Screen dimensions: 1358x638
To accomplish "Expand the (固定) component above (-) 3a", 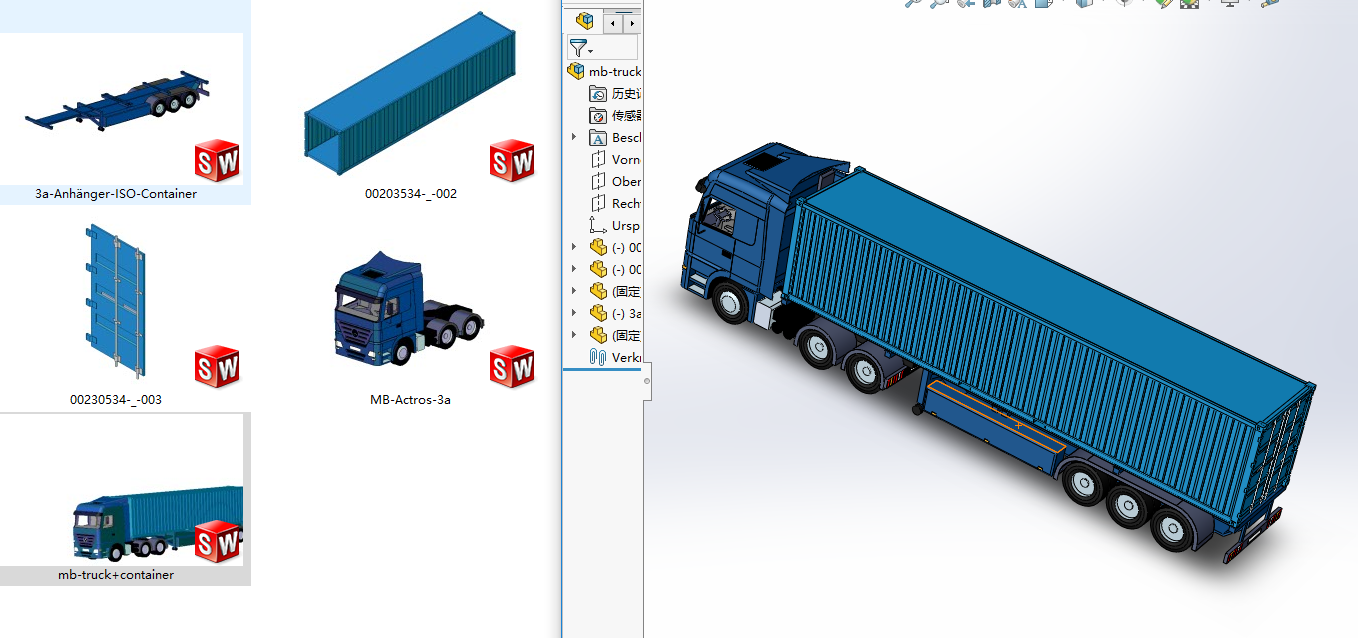I will (x=574, y=291).
